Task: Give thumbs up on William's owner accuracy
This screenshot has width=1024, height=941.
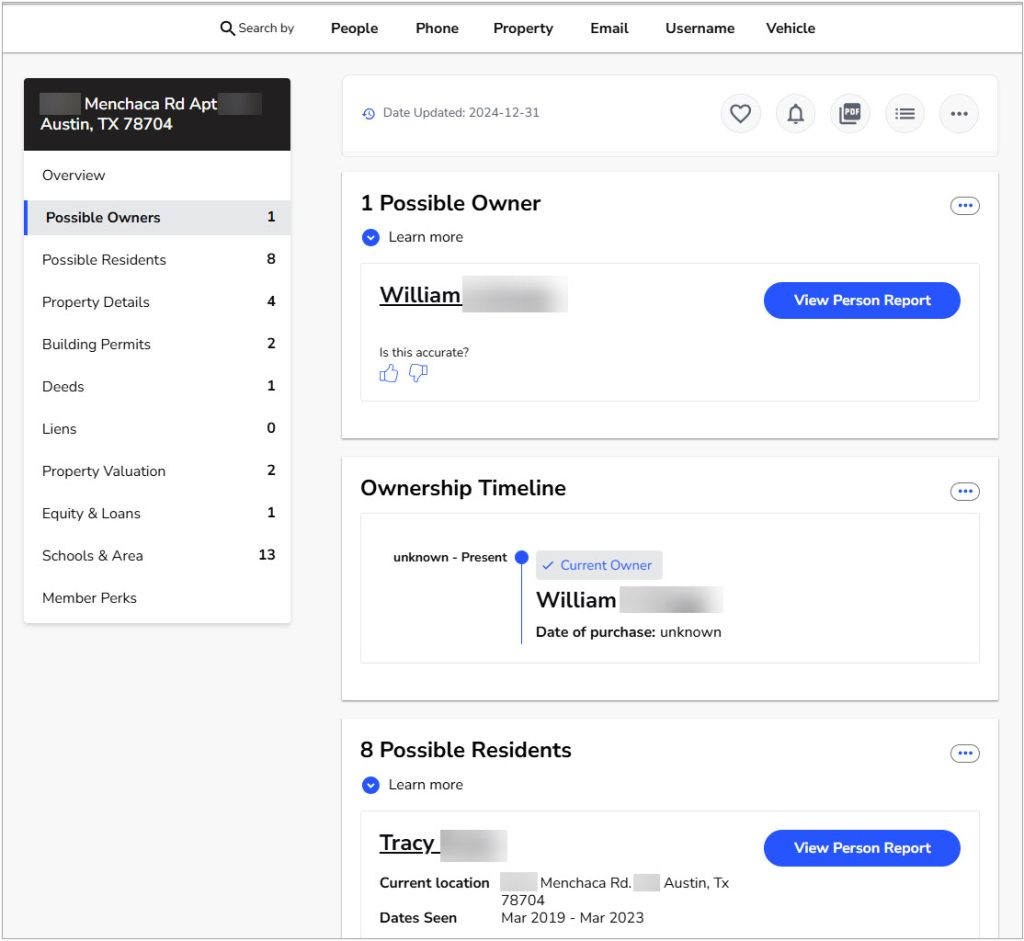Action: click(389, 373)
